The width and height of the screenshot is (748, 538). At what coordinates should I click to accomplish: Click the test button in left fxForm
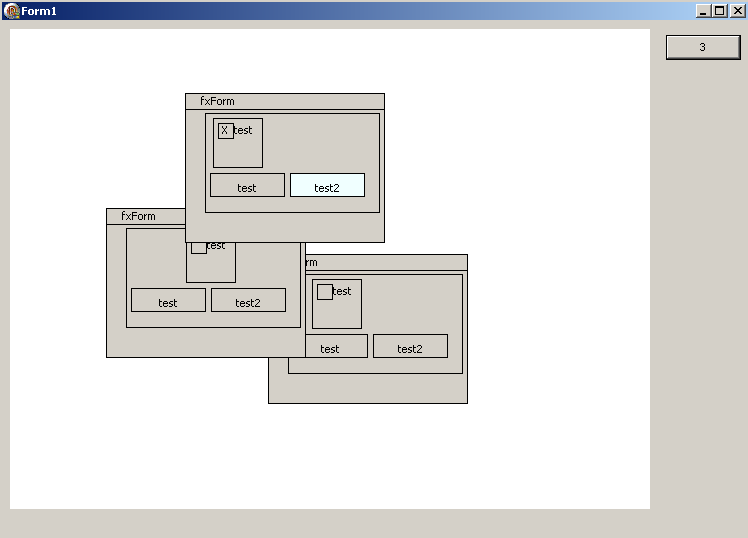click(x=168, y=300)
